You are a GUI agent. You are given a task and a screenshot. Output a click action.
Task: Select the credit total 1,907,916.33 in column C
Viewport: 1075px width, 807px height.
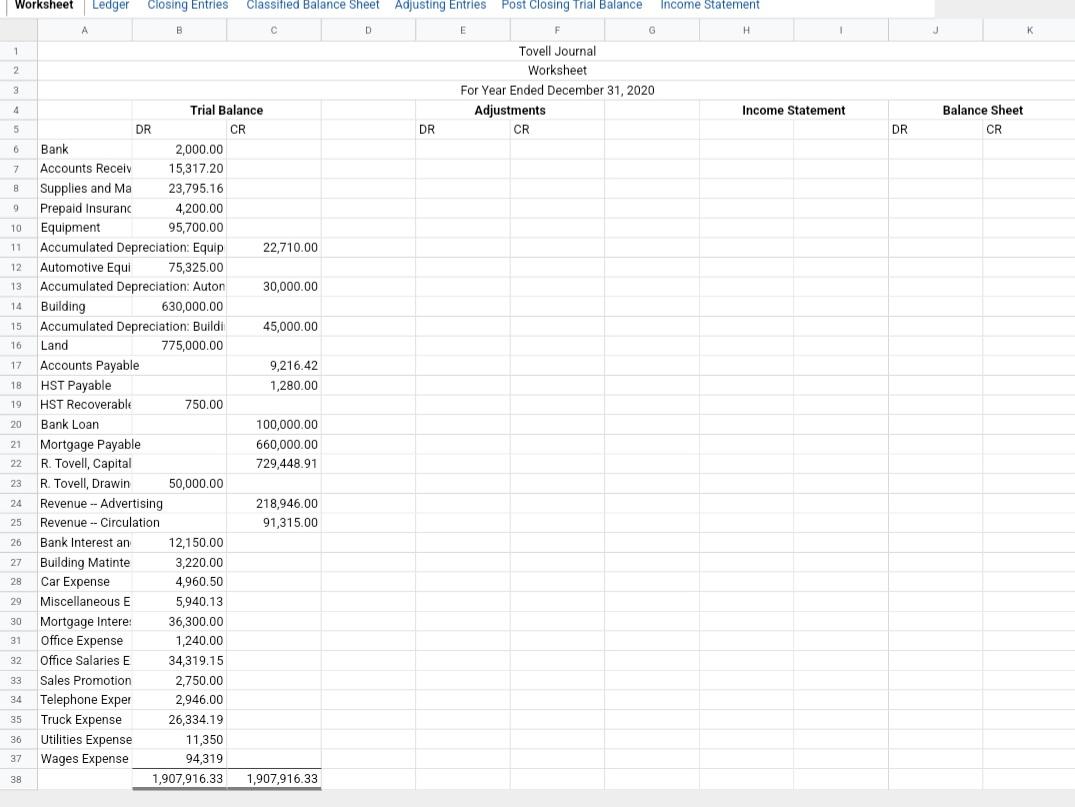274,780
